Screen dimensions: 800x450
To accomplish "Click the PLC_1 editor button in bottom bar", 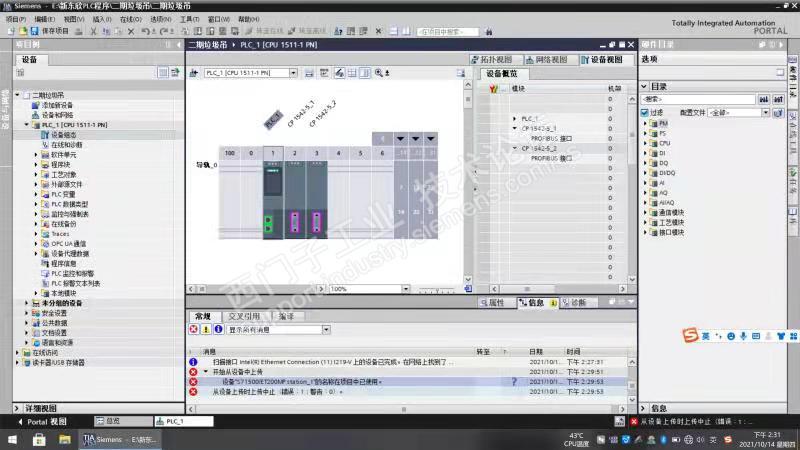I will (184, 421).
